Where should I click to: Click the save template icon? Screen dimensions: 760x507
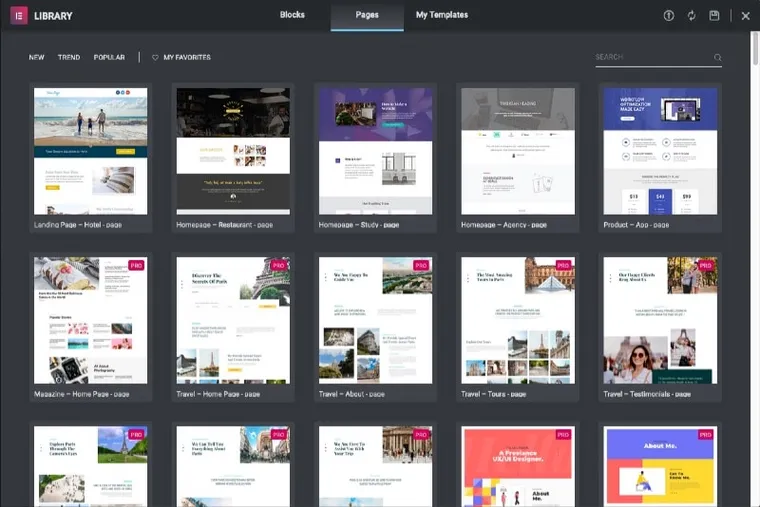click(714, 16)
